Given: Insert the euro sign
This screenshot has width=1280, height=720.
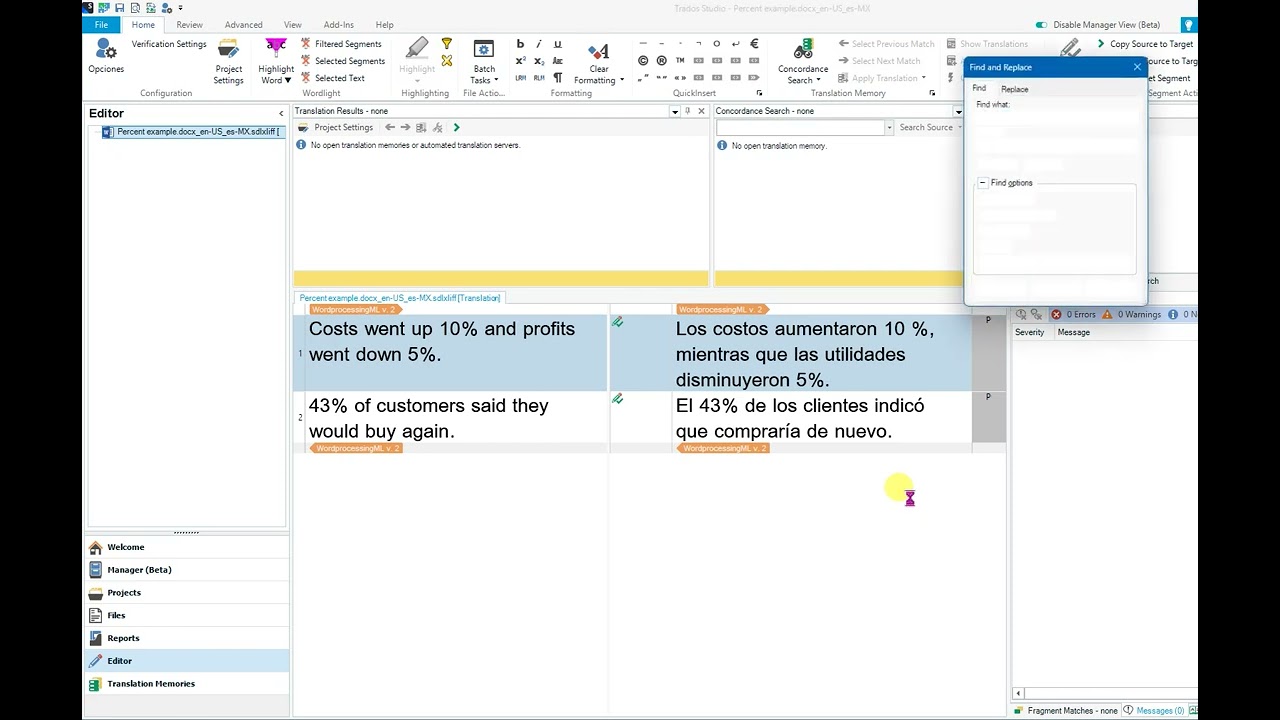Looking at the screenshot, I should 754,44.
